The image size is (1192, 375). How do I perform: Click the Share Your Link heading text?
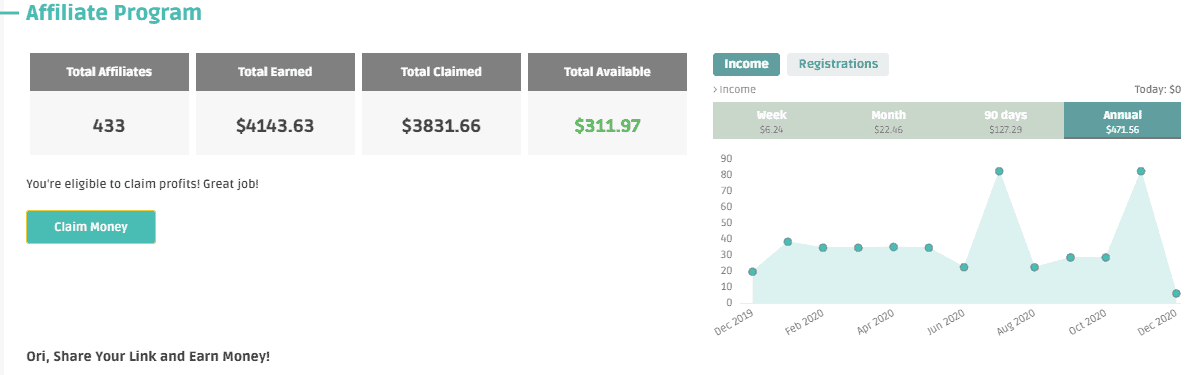point(148,356)
